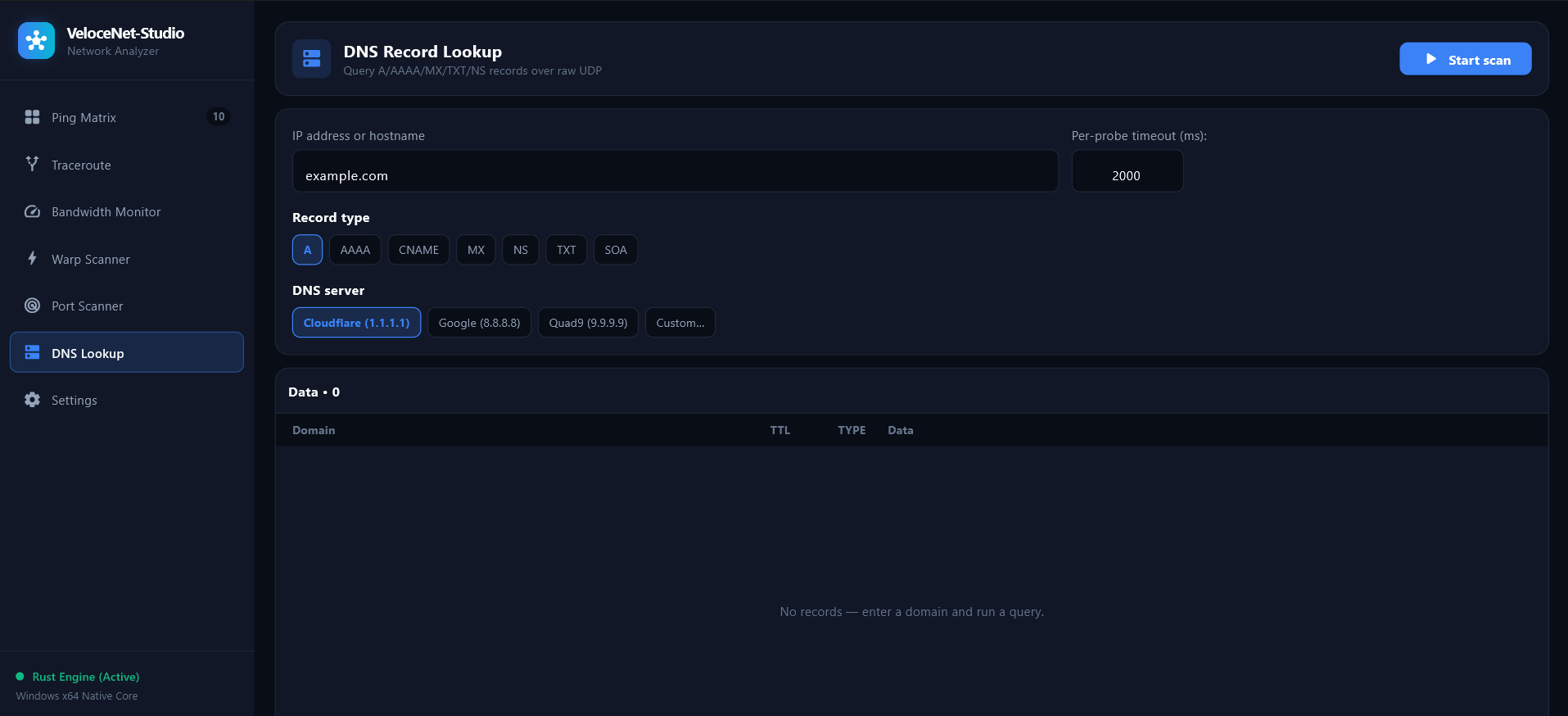1568x716 pixels.
Task: Click the VeloceNet-Studio logo icon
Action: point(36,40)
